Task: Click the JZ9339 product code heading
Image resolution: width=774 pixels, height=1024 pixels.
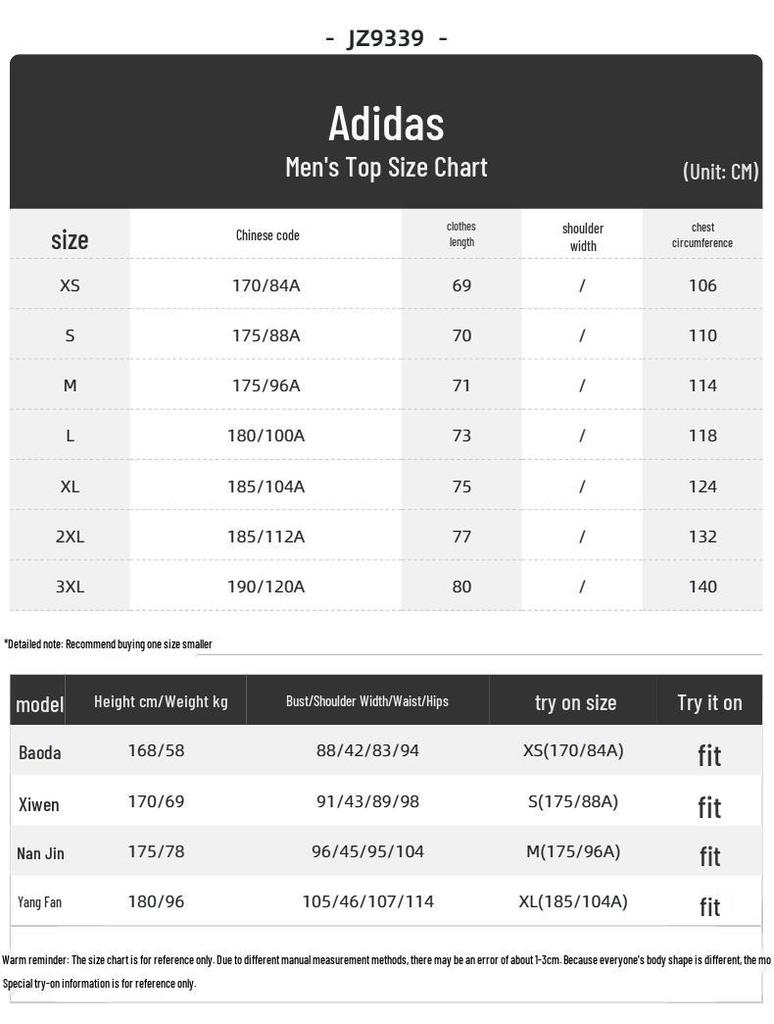Action: tap(386, 39)
